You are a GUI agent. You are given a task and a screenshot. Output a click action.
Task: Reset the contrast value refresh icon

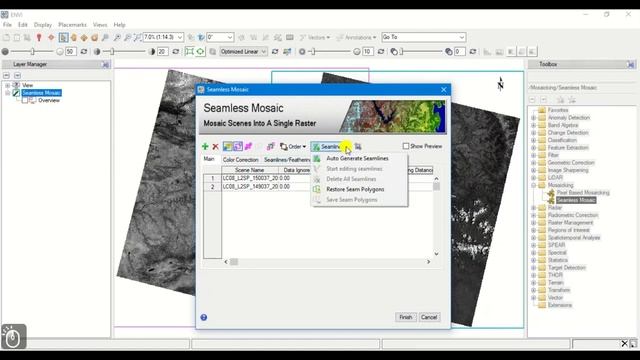coord(176,52)
